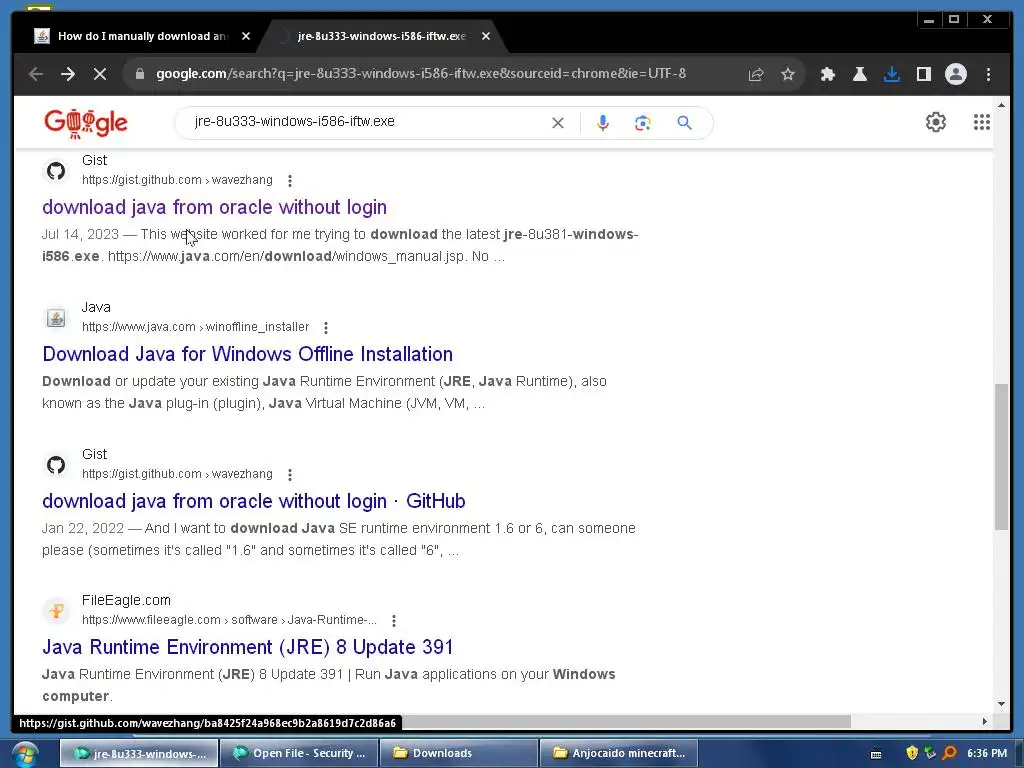View site info via the padlock icon
This screenshot has width=1024, height=768.
pyautogui.click(x=139, y=74)
